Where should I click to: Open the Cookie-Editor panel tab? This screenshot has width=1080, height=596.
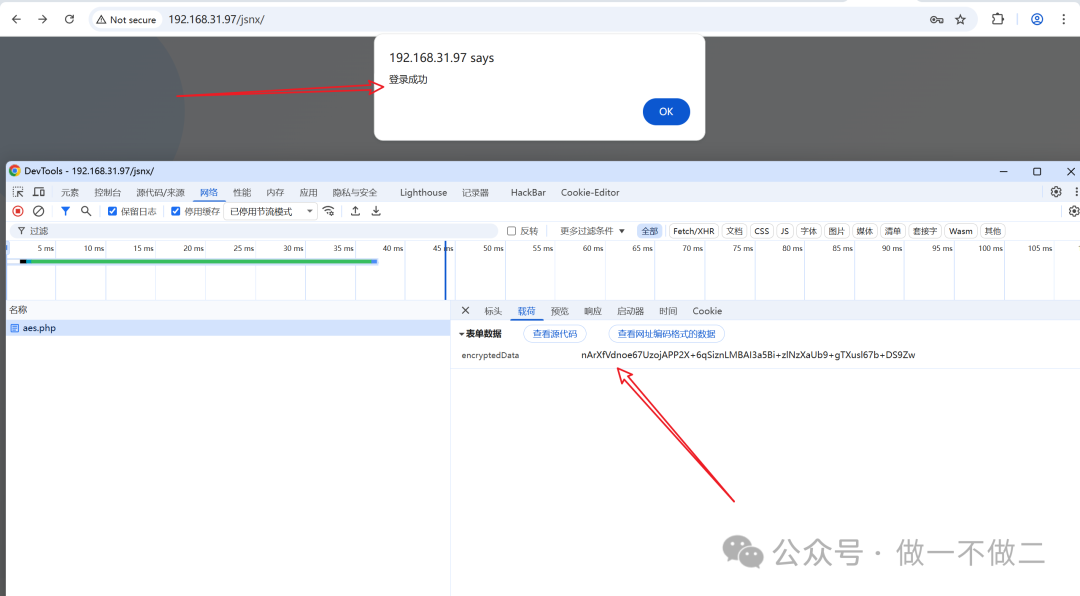pyautogui.click(x=590, y=193)
